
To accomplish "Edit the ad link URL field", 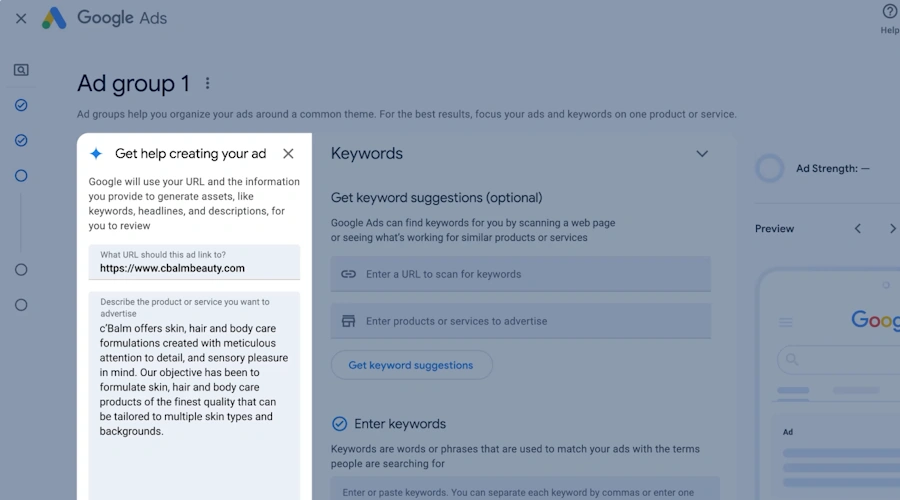I will point(193,268).
